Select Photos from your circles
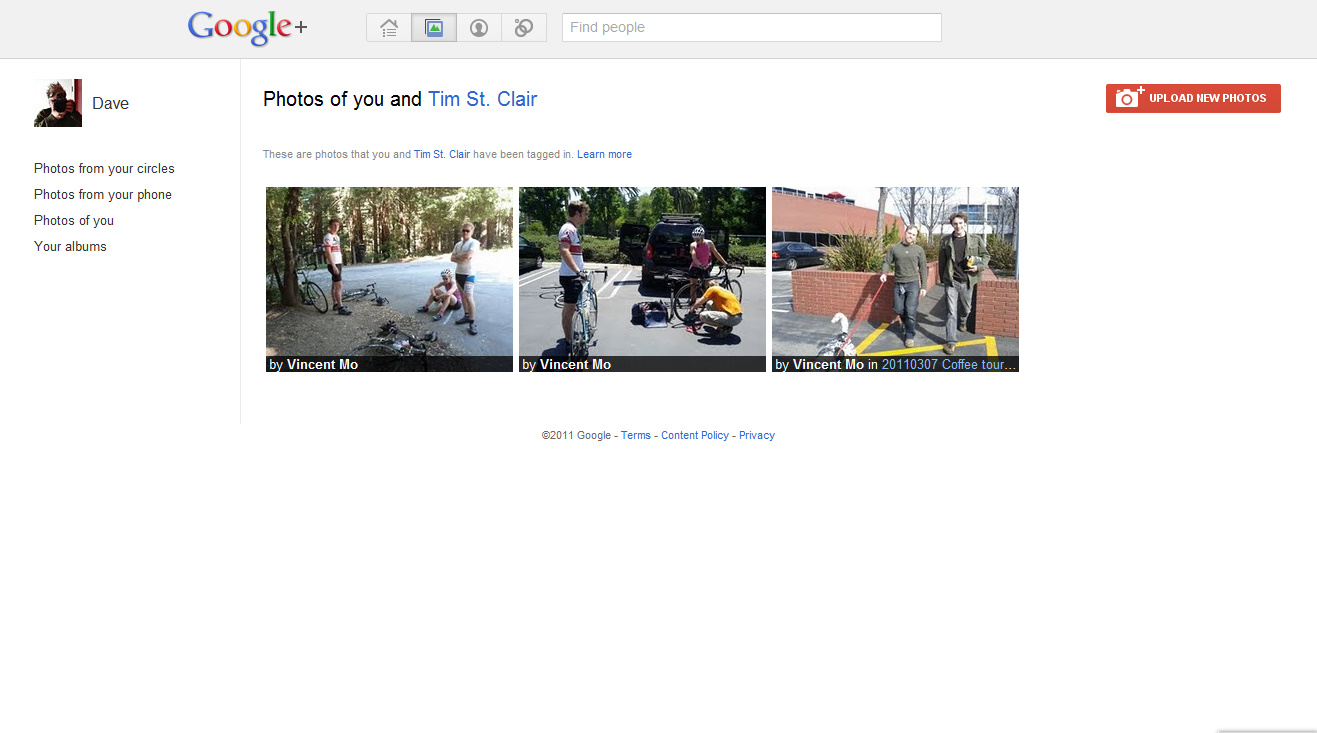Screen dimensions: 1317x733 [104, 169]
